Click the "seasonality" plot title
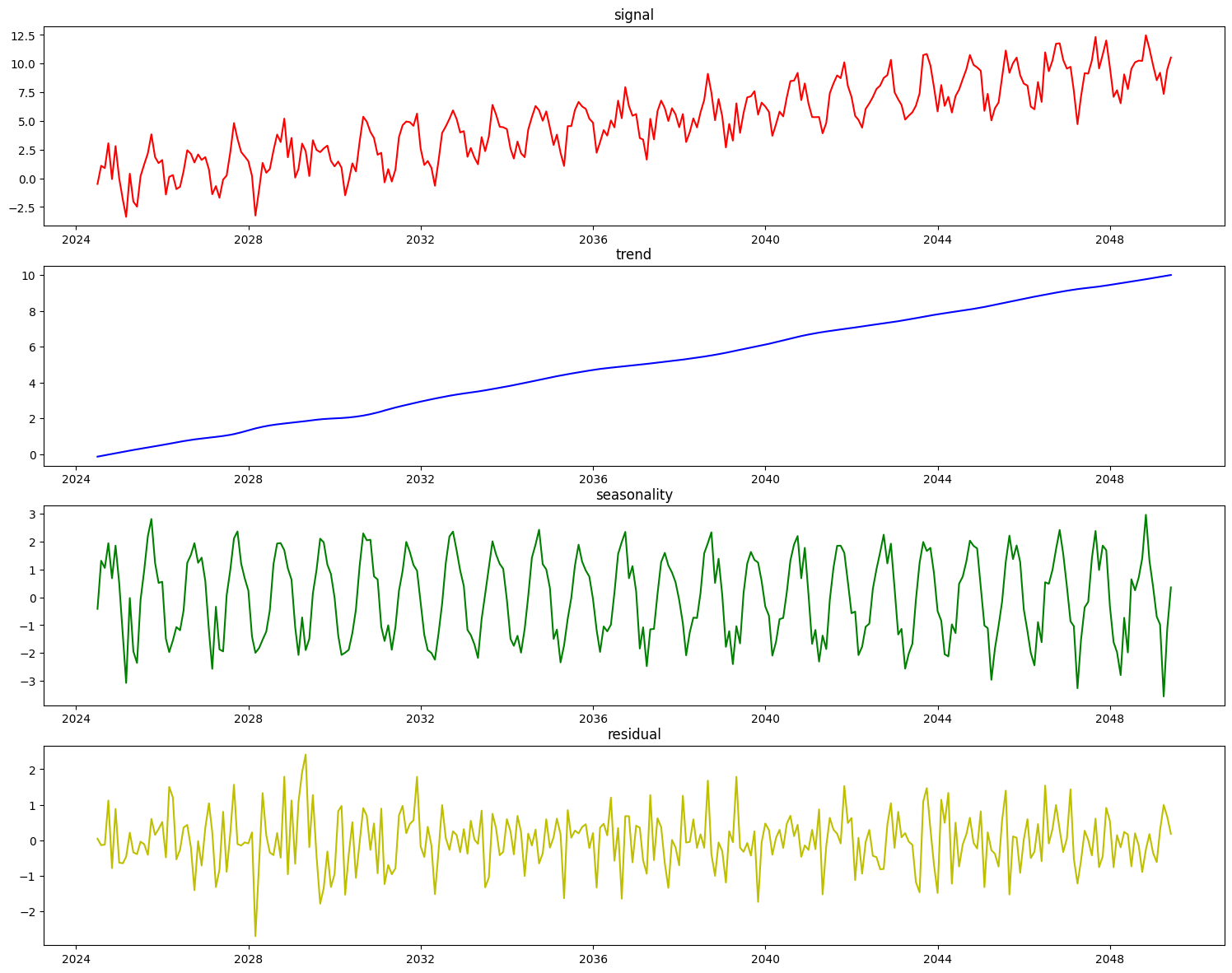 tap(634, 495)
